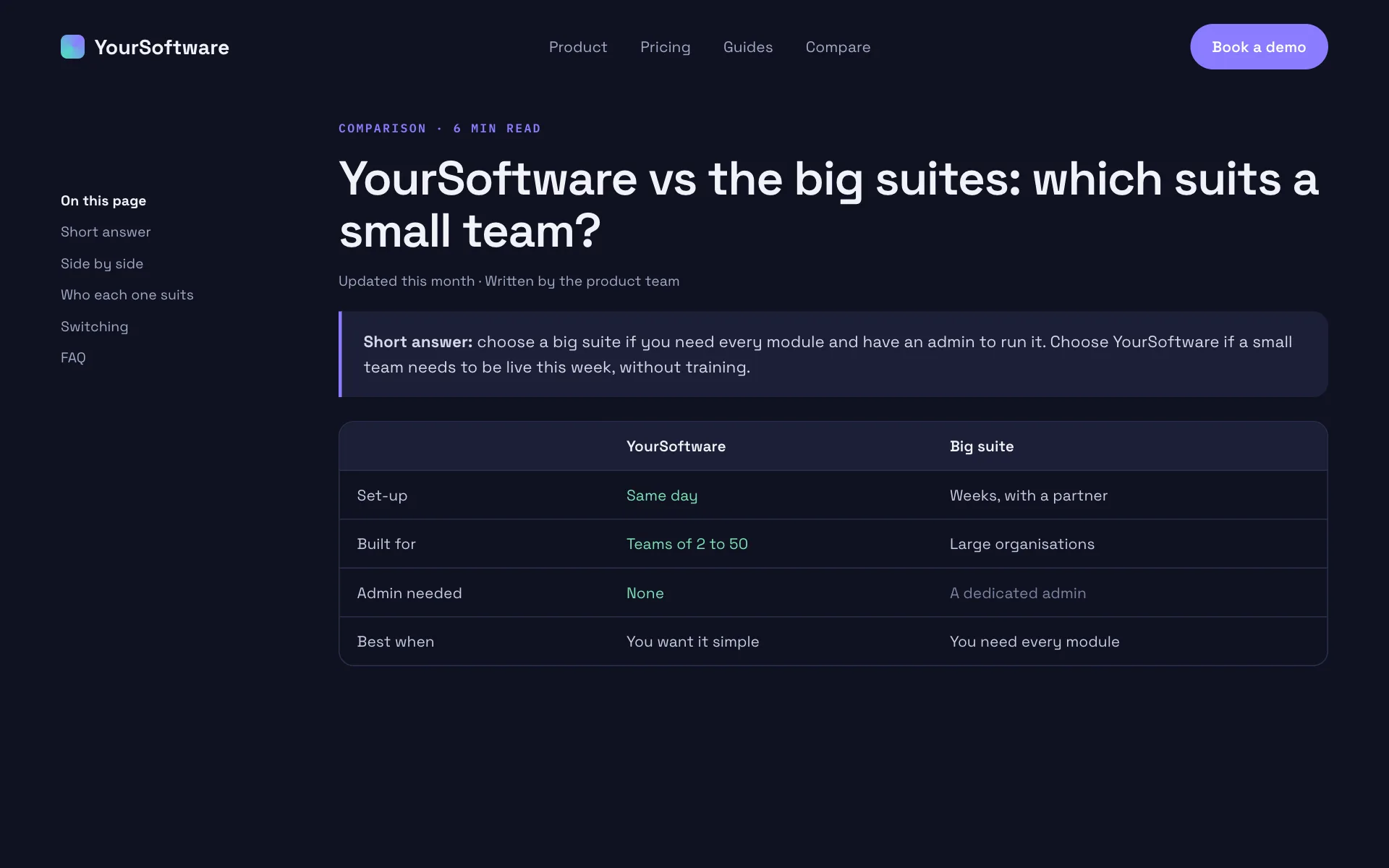
Task: Click the Built for row label
Action: [386, 544]
